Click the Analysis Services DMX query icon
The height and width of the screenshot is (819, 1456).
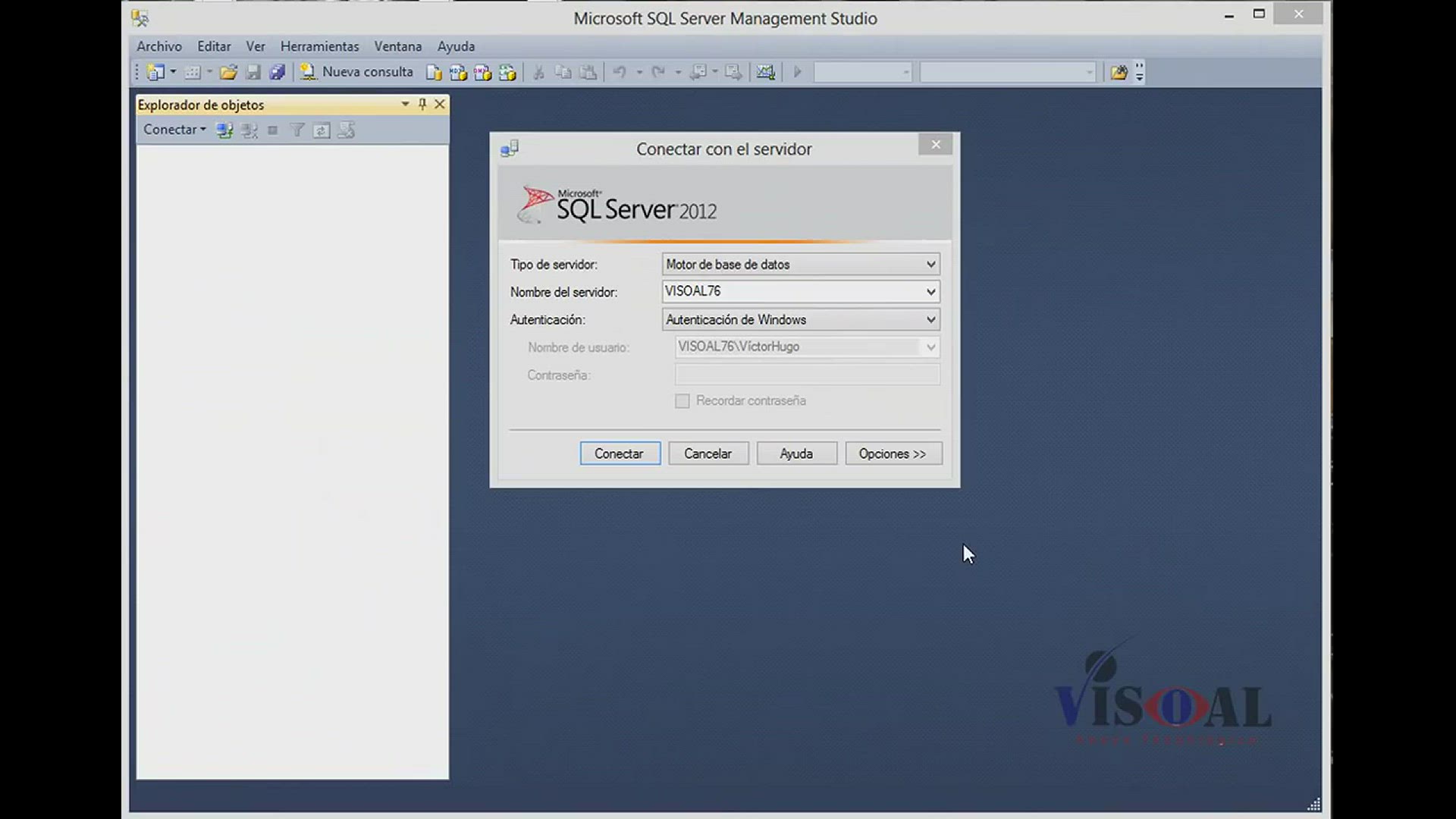482,72
